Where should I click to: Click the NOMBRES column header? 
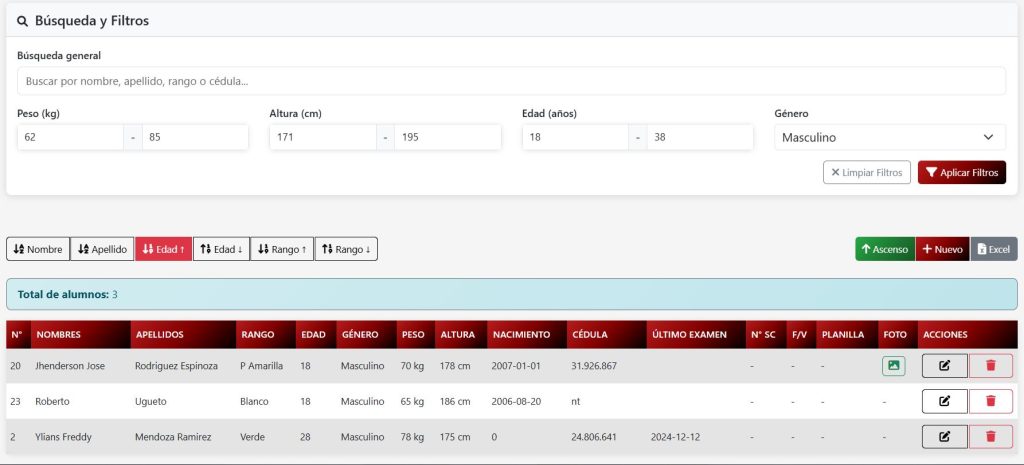pos(58,334)
